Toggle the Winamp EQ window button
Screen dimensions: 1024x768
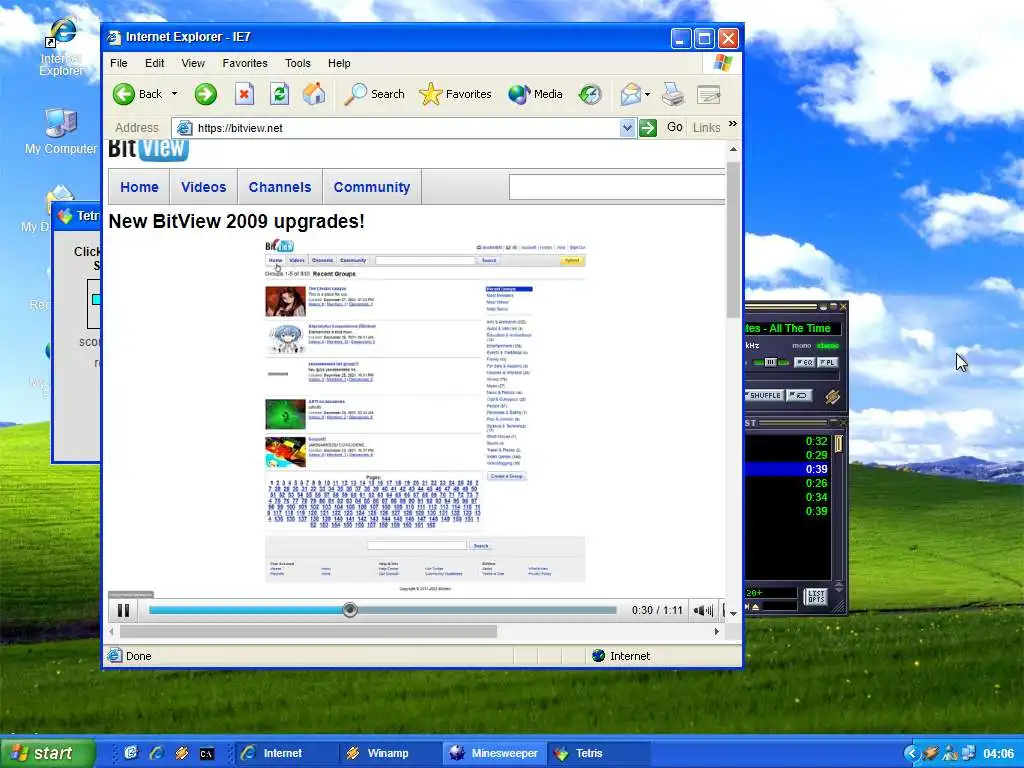[x=805, y=362]
